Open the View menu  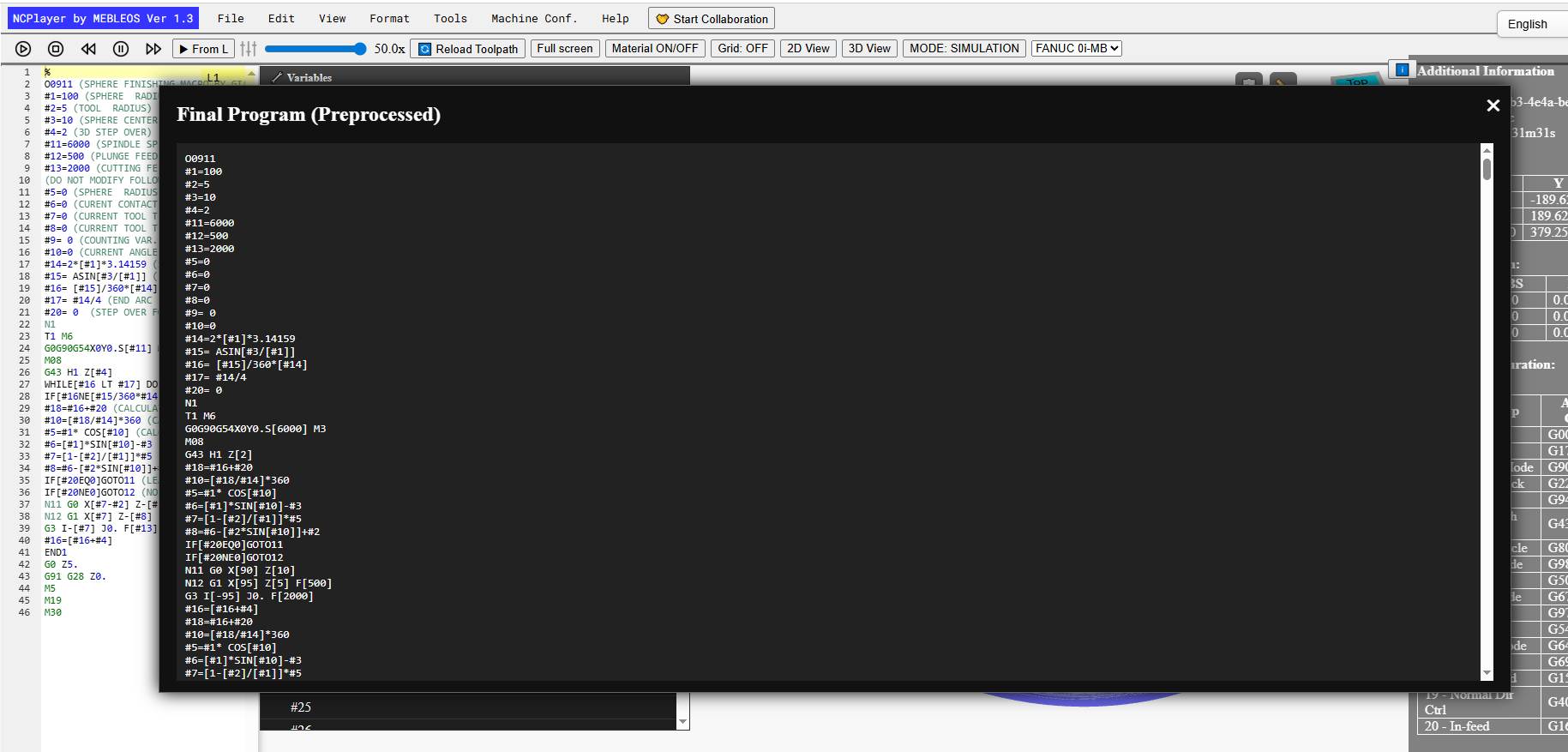pyautogui.click(x=333, y=18)
